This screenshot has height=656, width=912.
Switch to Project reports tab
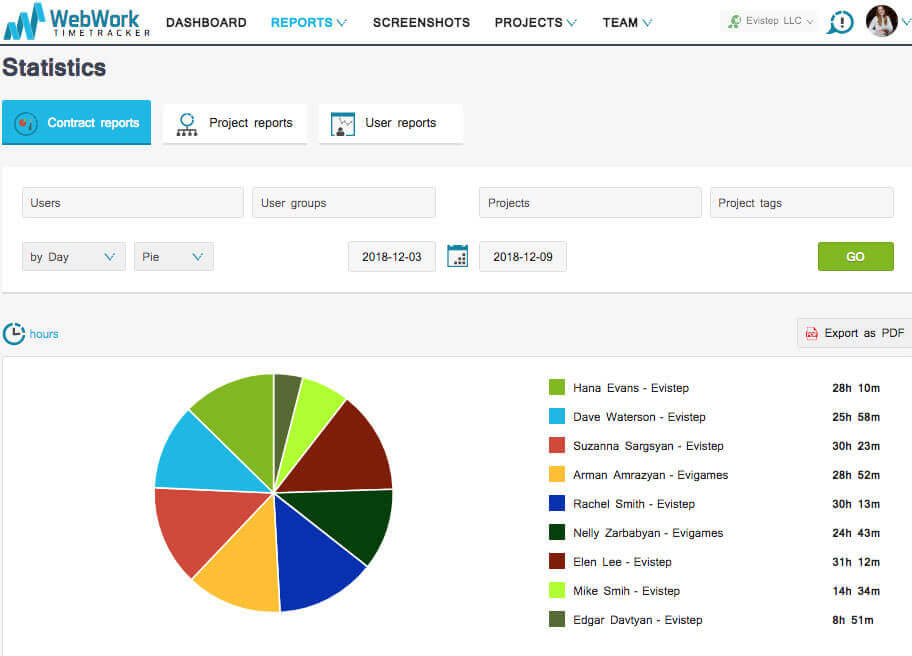click(235, 123)
